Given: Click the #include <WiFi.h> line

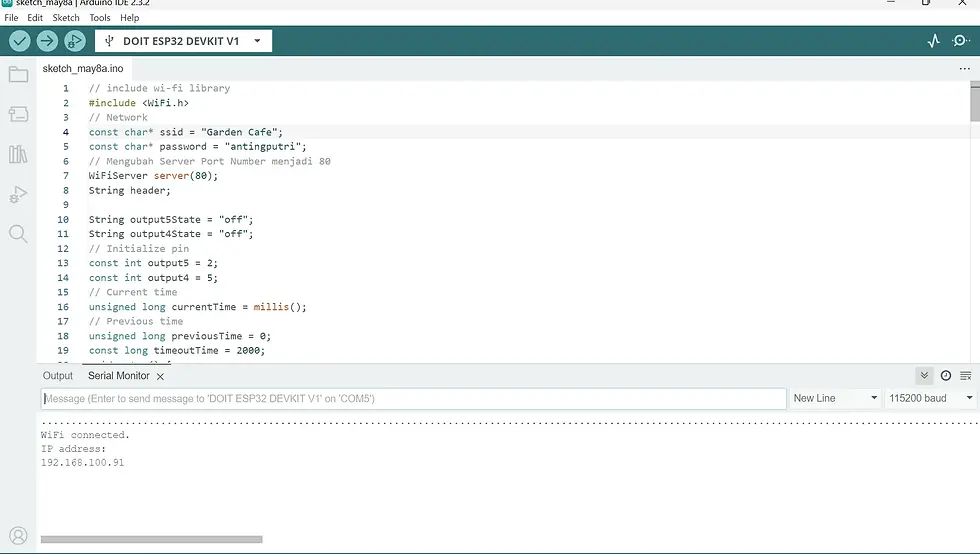Looking at the screenshot, I should [138, 103].
